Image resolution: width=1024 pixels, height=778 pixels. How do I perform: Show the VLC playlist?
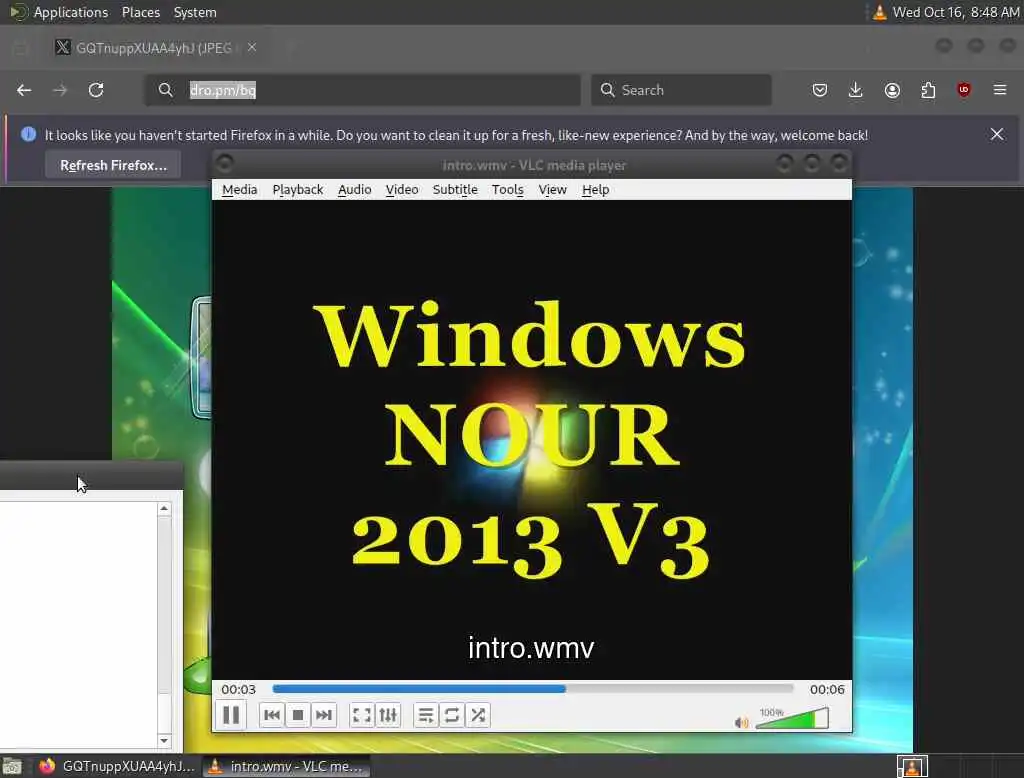[x=426, y=715]
